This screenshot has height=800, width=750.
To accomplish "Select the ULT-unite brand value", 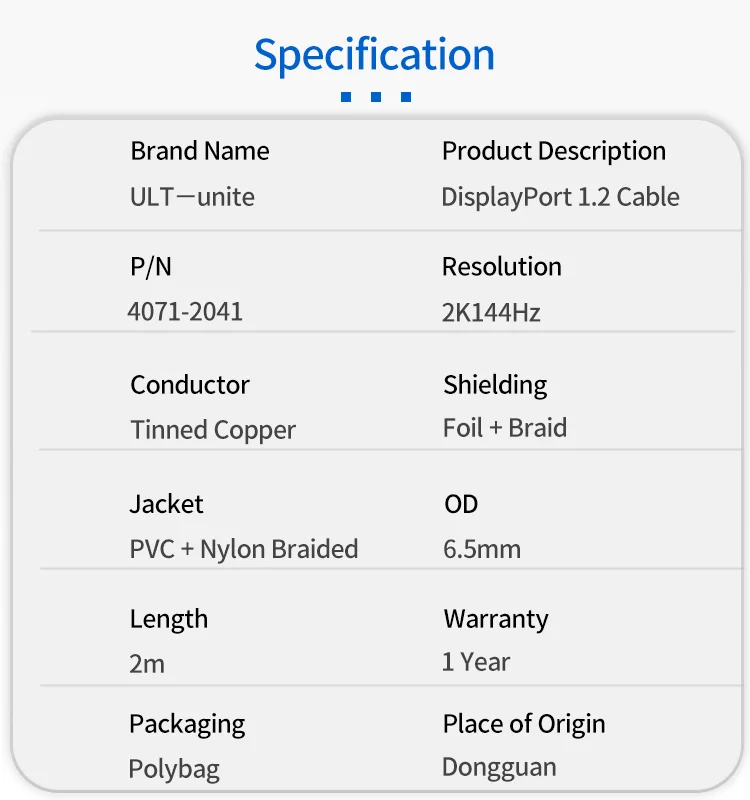I will [192, 197].
